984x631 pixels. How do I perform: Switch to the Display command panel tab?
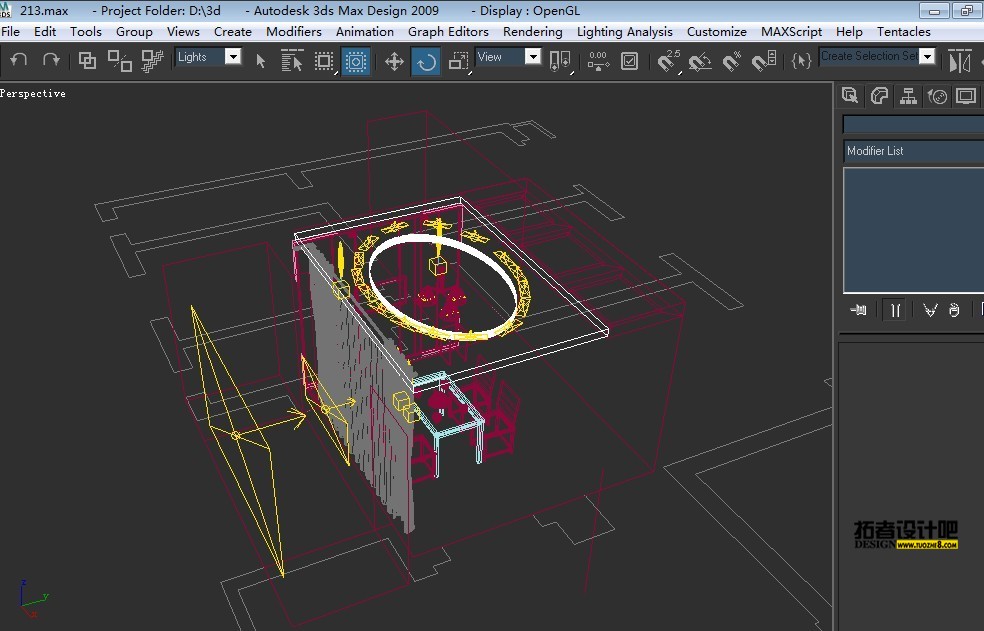coord(966,96)
